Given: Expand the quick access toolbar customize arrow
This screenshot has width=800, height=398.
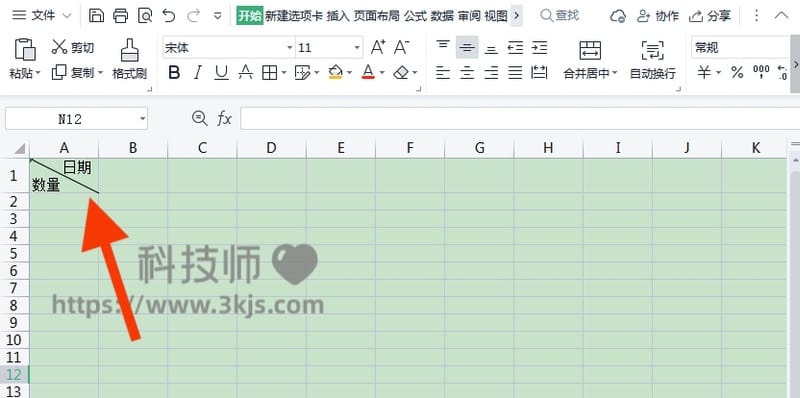Looking at the screenshot, I should (218, 16).
